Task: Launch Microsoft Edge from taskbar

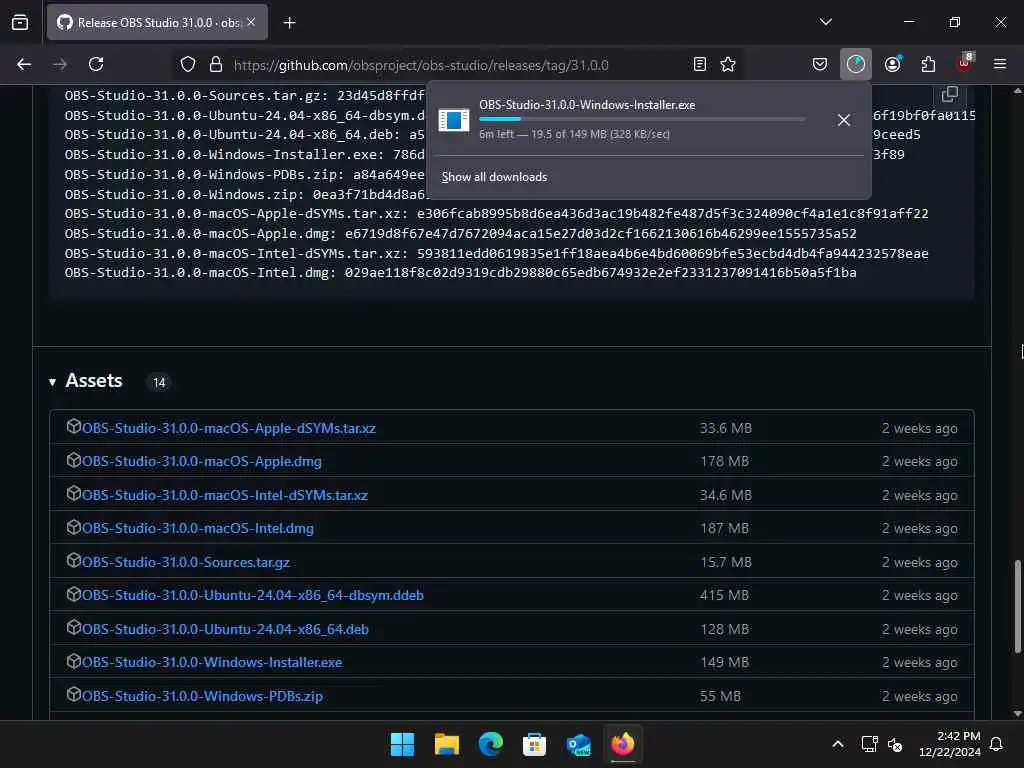Action: click(490, 744)
